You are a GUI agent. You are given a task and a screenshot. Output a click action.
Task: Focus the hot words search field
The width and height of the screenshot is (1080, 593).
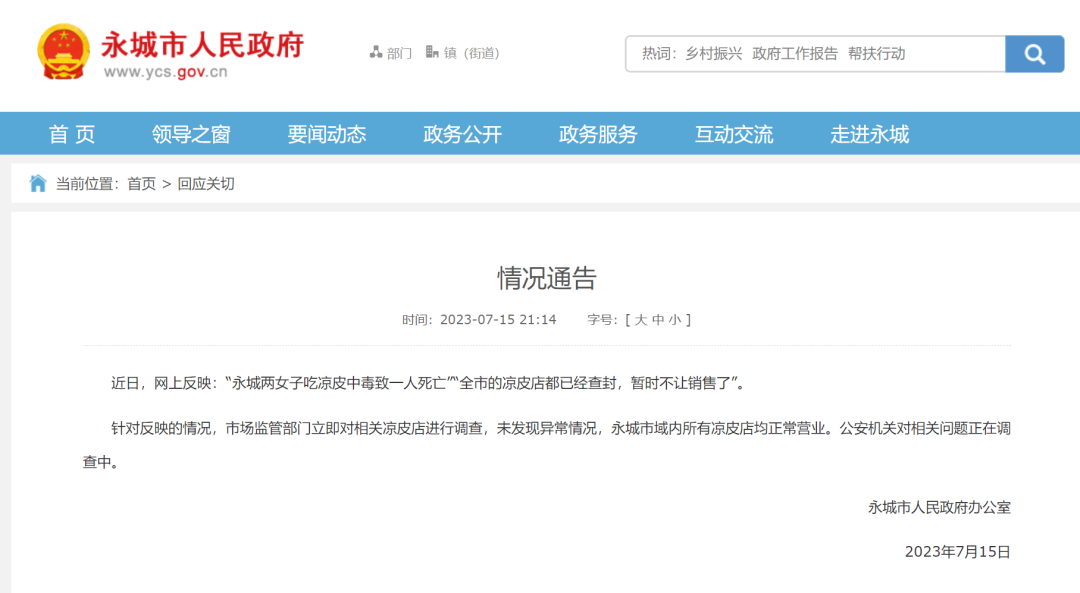tap(815, 54)
